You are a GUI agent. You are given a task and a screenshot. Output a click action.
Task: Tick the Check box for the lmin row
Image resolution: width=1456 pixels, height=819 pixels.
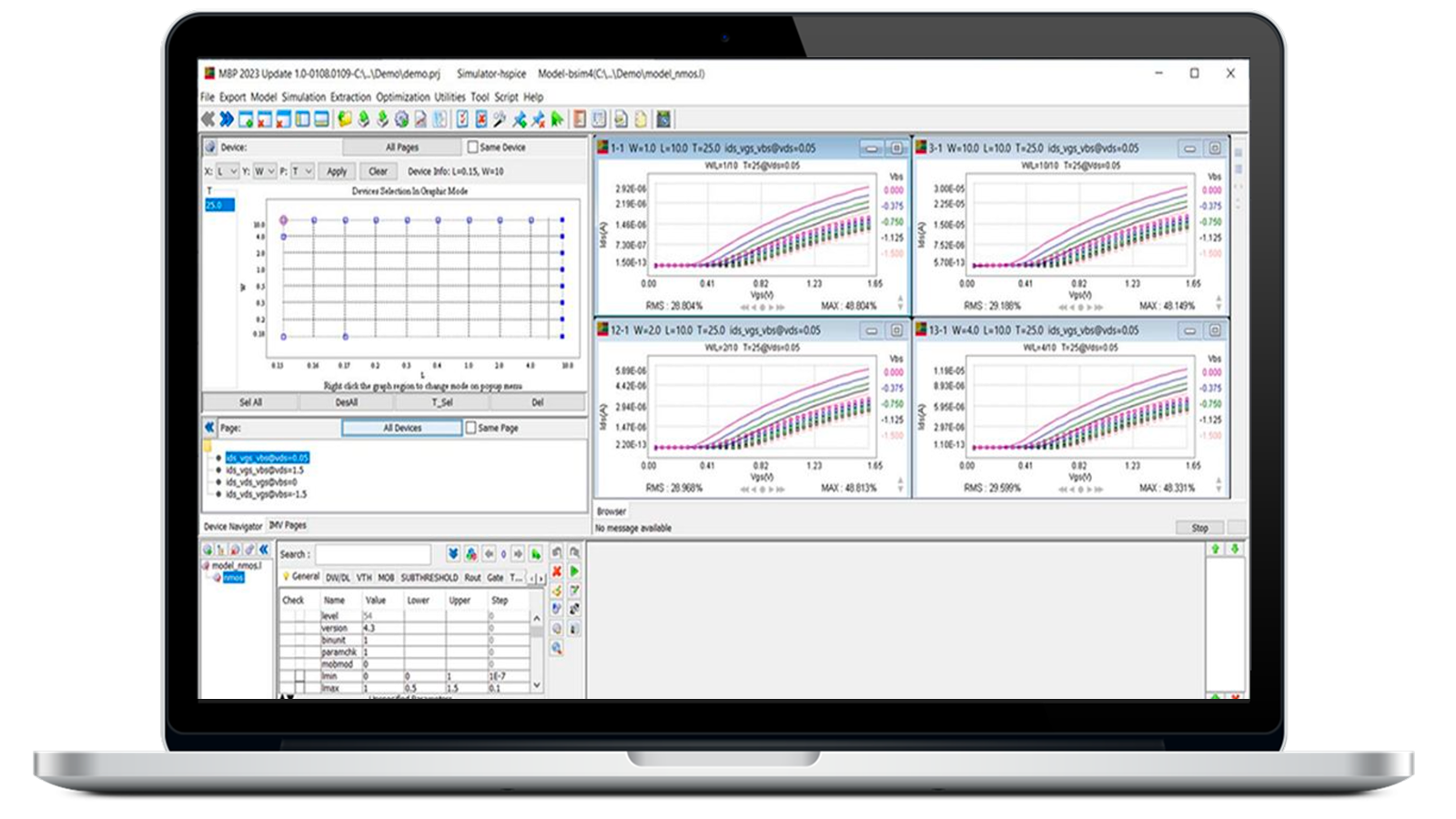click(x=299, y=676)
